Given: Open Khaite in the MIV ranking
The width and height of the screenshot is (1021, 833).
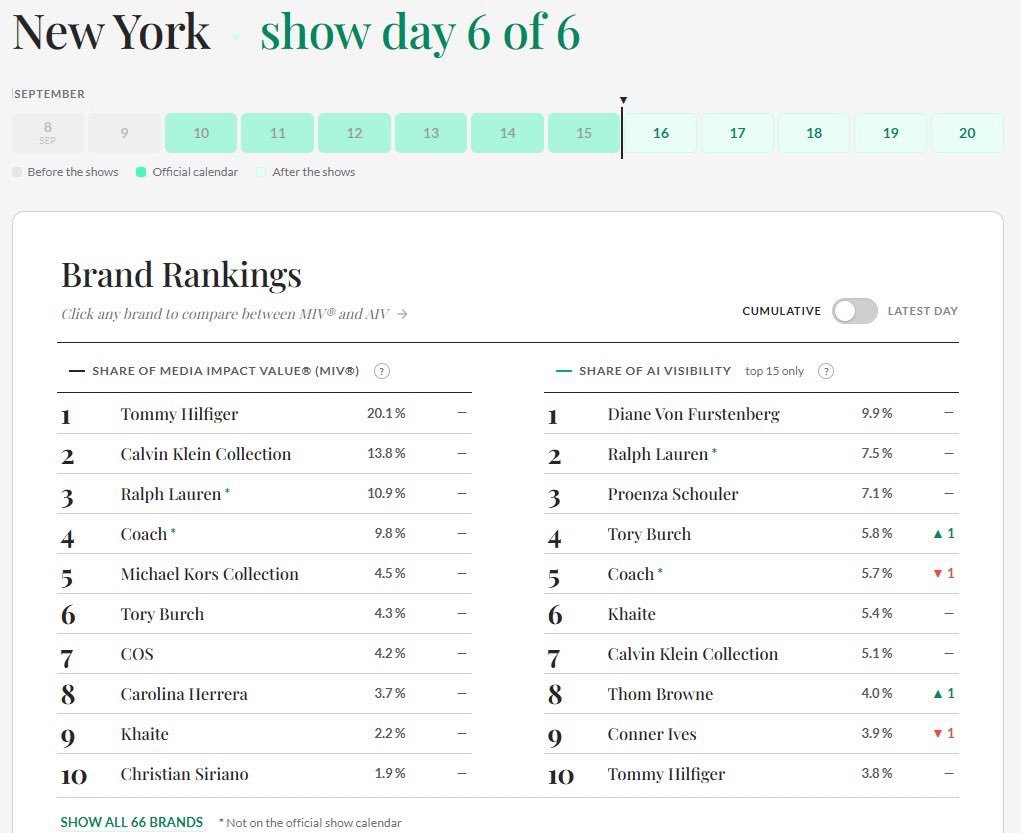Looking at the screenshot, I should click(x=145, y=734).
